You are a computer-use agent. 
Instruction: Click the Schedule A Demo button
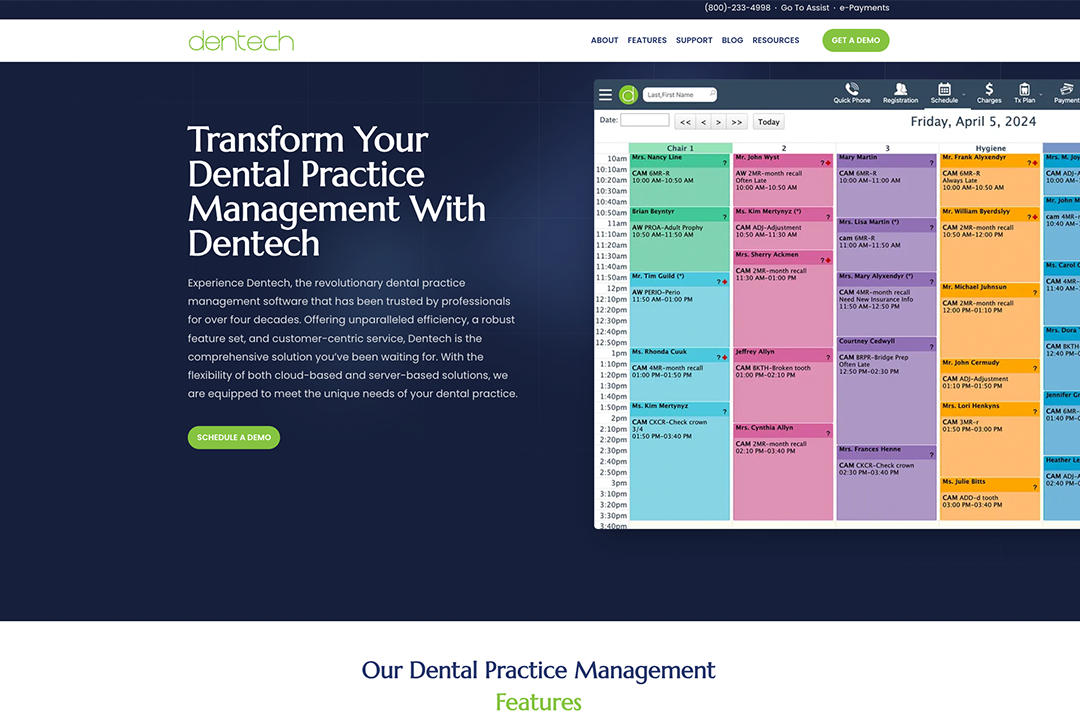tap(233, 438)
